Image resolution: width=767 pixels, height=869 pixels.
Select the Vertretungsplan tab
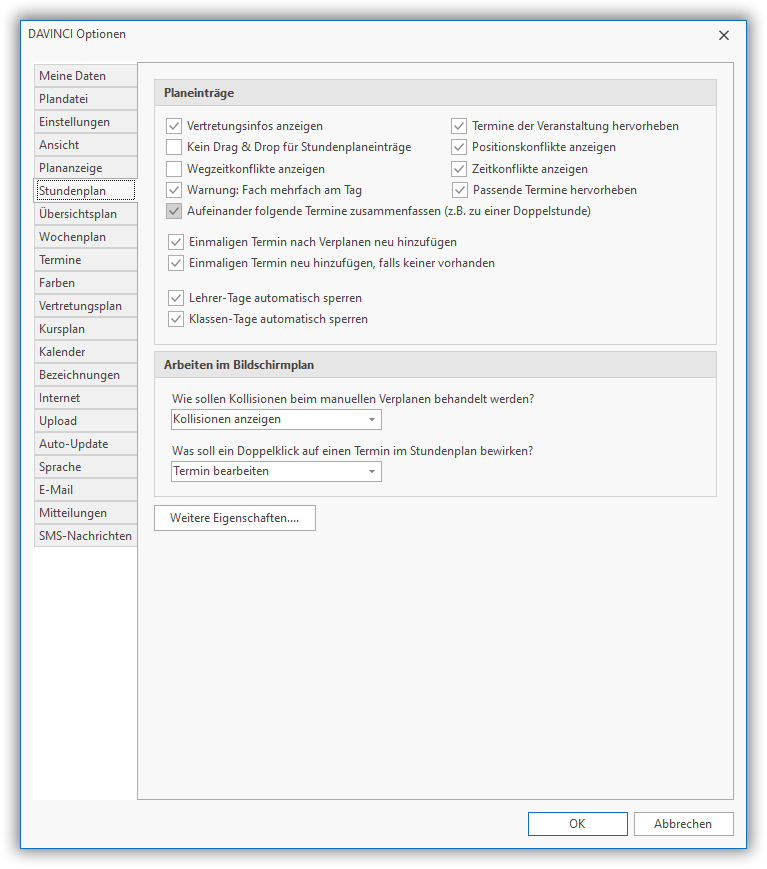(85, 306)
